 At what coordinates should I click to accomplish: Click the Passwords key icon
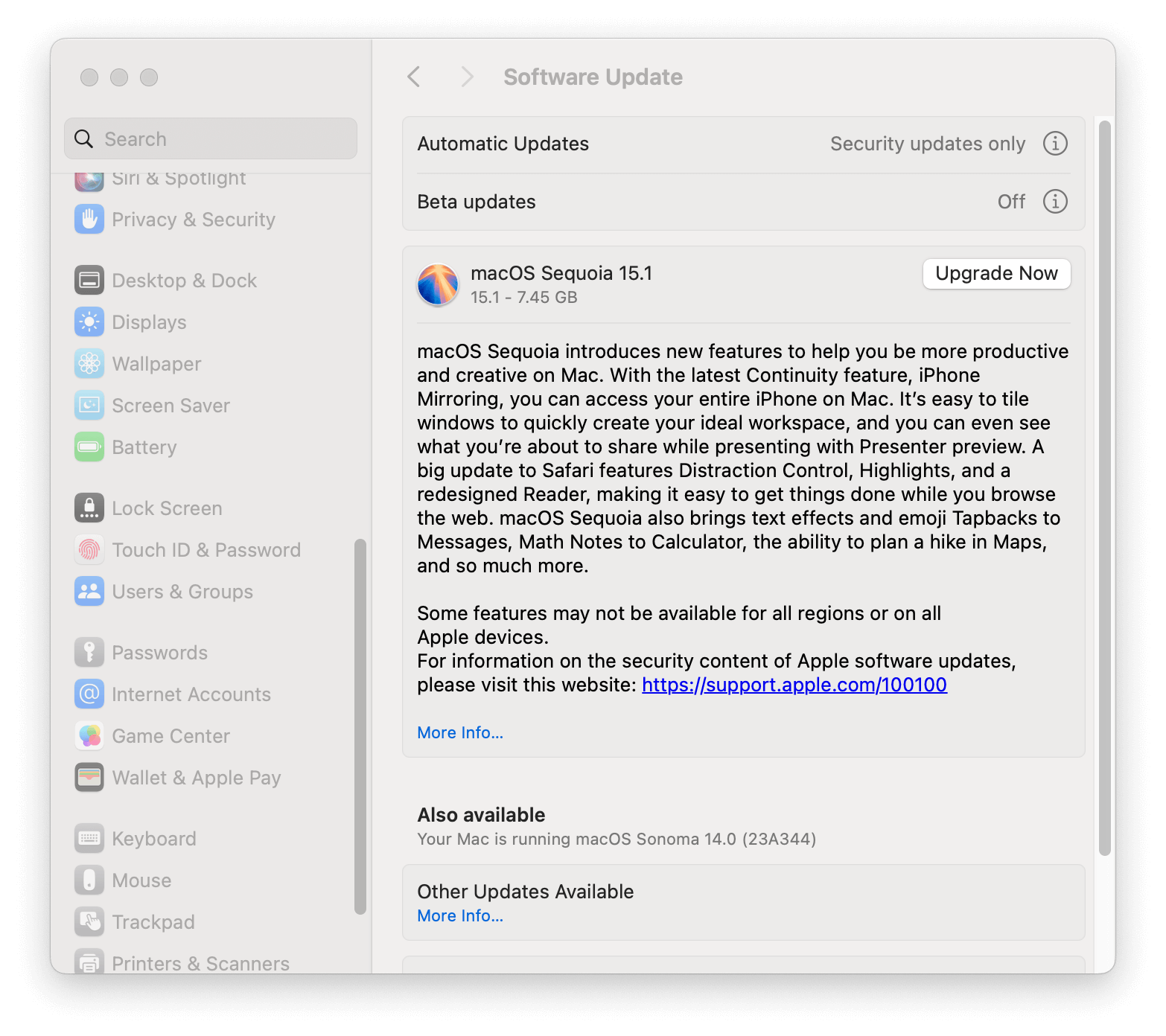[89, 652]
